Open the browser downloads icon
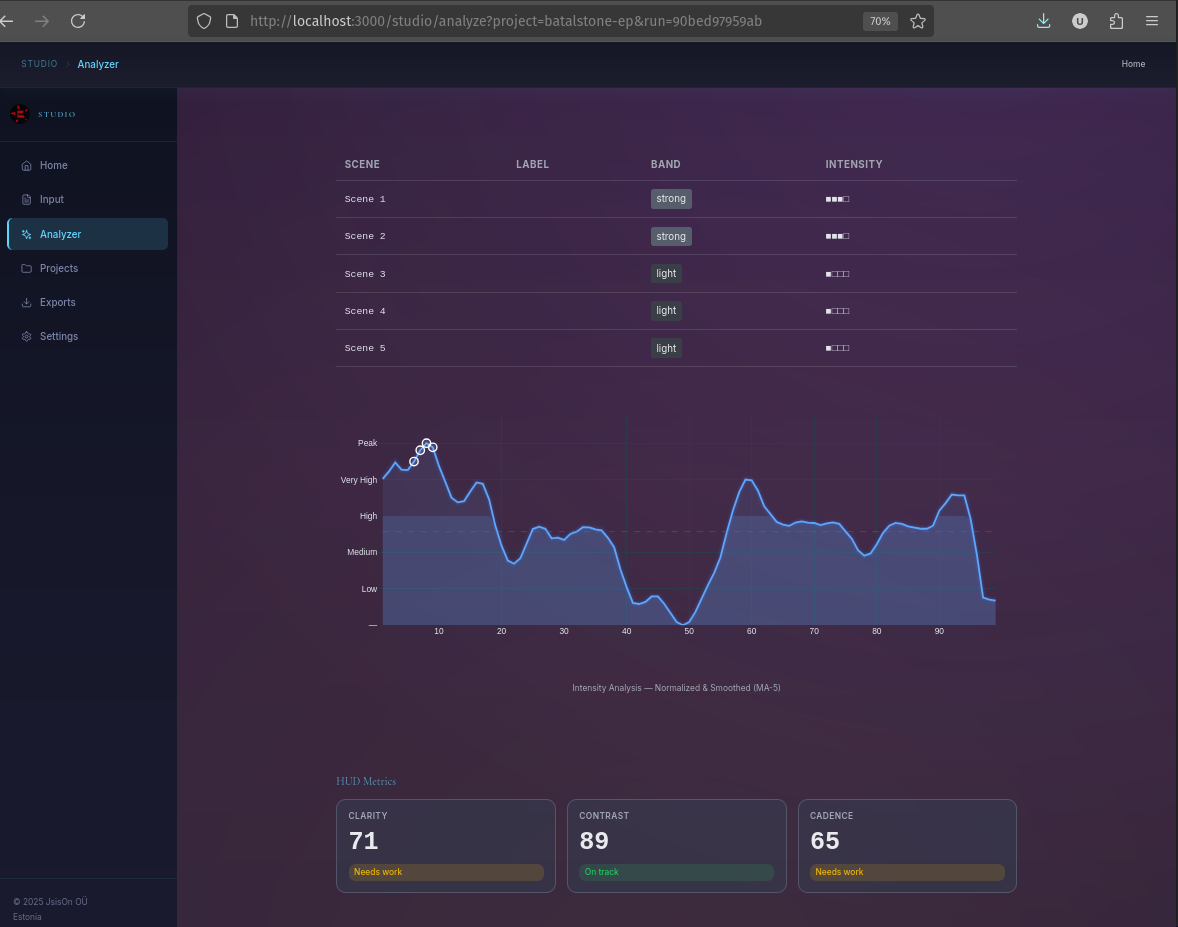Image resolution: width=1178 pixels, height=927 pixels. (1043, 20)
